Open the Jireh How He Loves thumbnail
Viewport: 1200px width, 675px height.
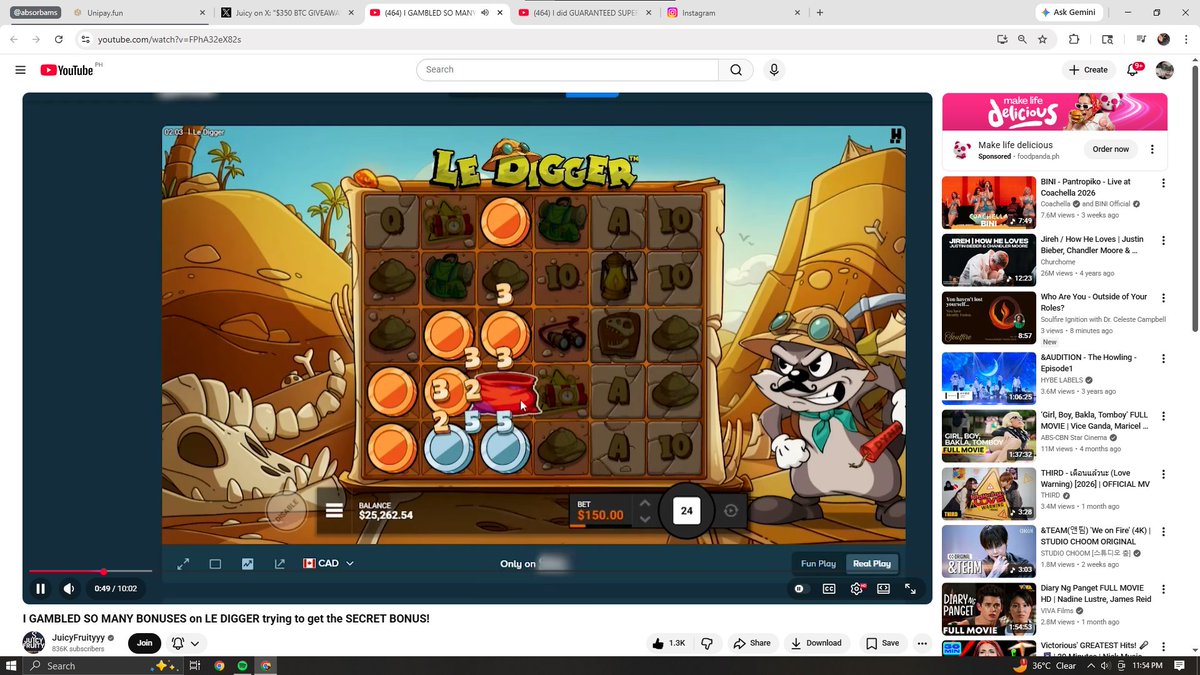tap(988, 261)
